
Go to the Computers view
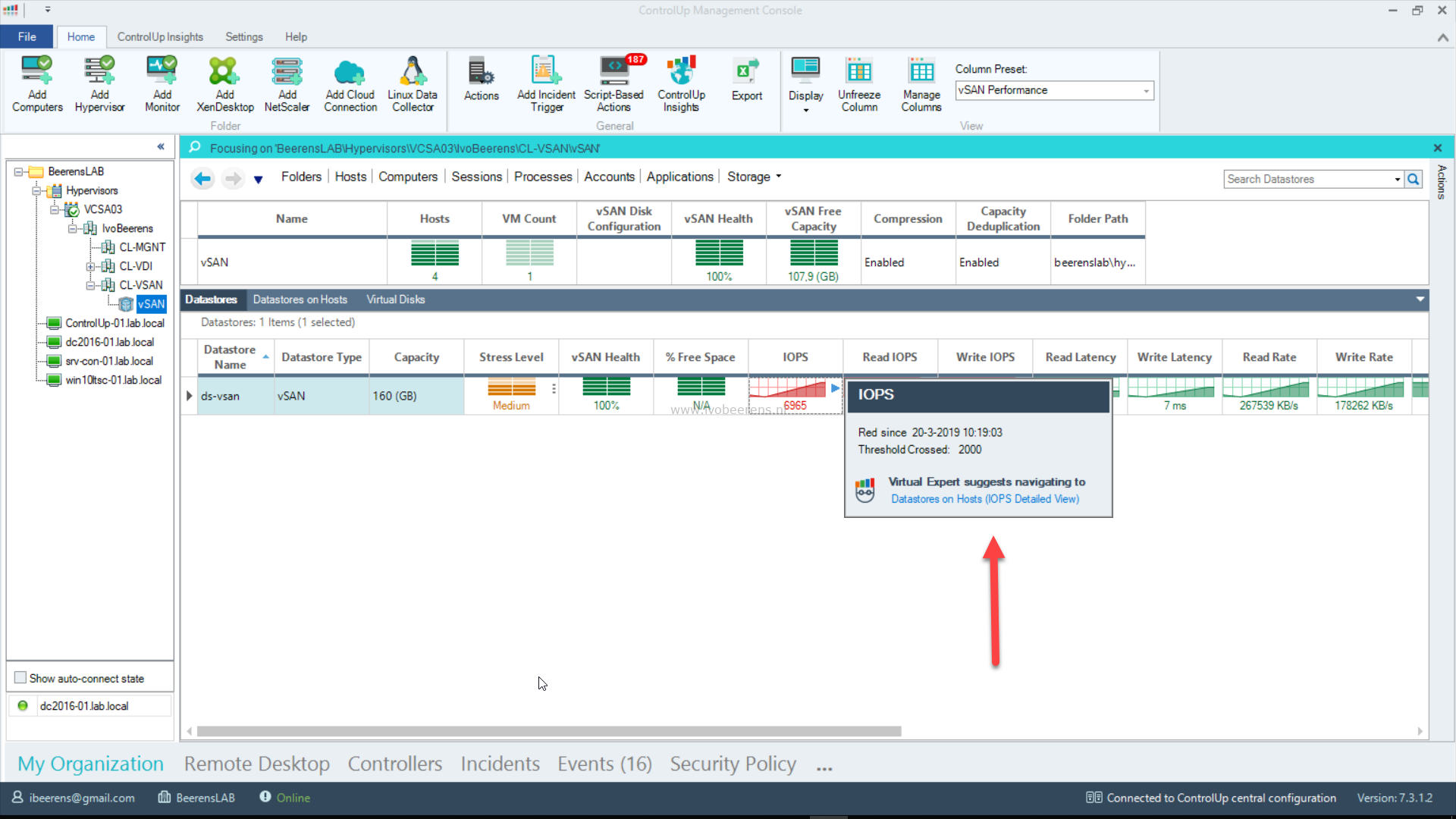pos(408,177)
